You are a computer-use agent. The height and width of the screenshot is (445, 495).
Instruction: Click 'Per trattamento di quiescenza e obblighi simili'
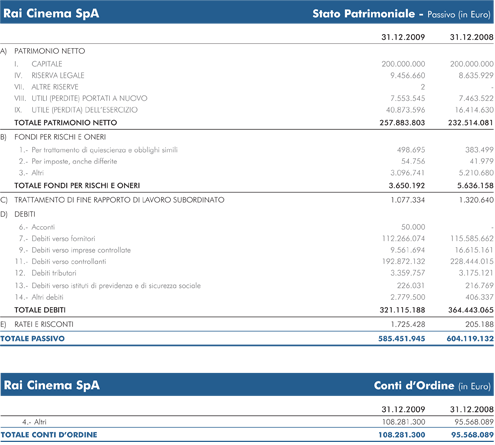tap(104, 150)
